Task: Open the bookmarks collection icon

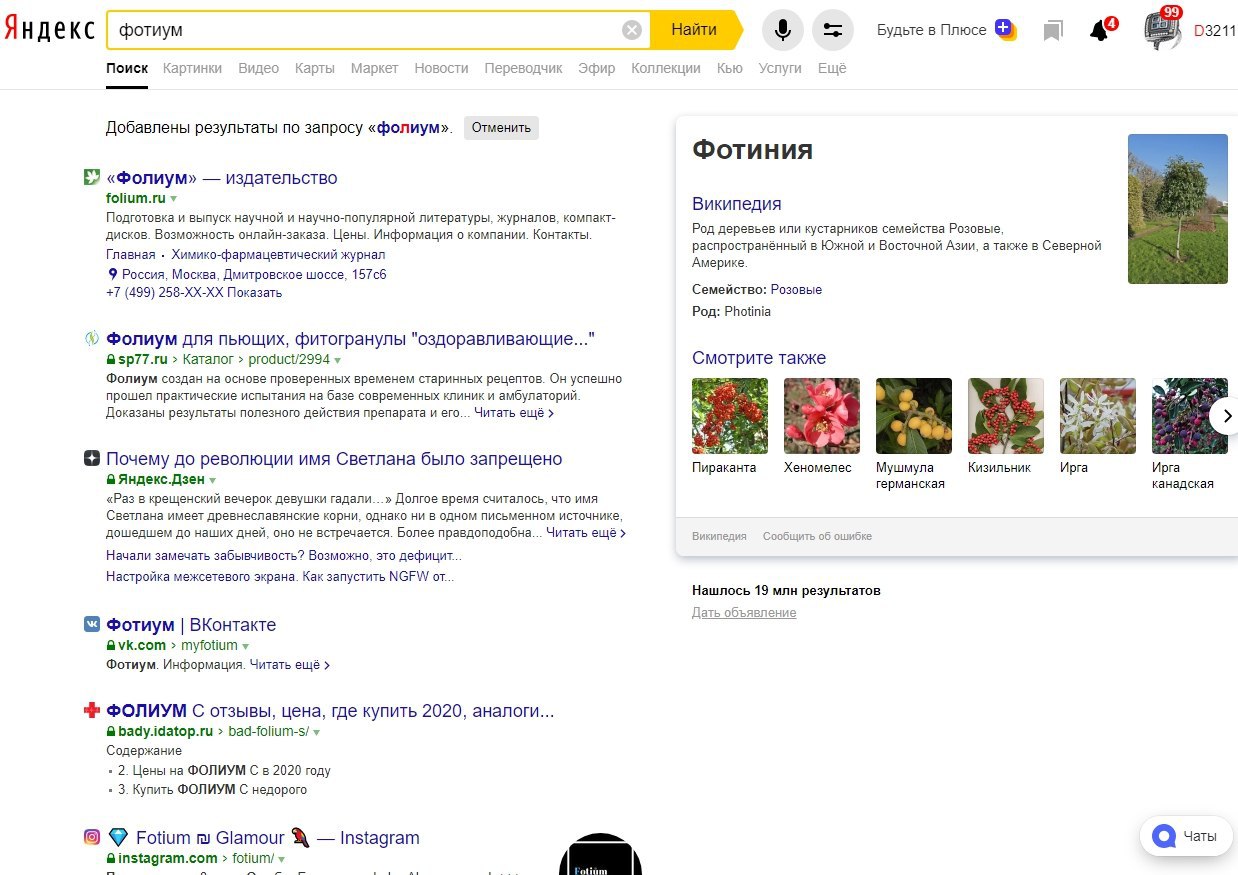Action: click(1052, 31)
